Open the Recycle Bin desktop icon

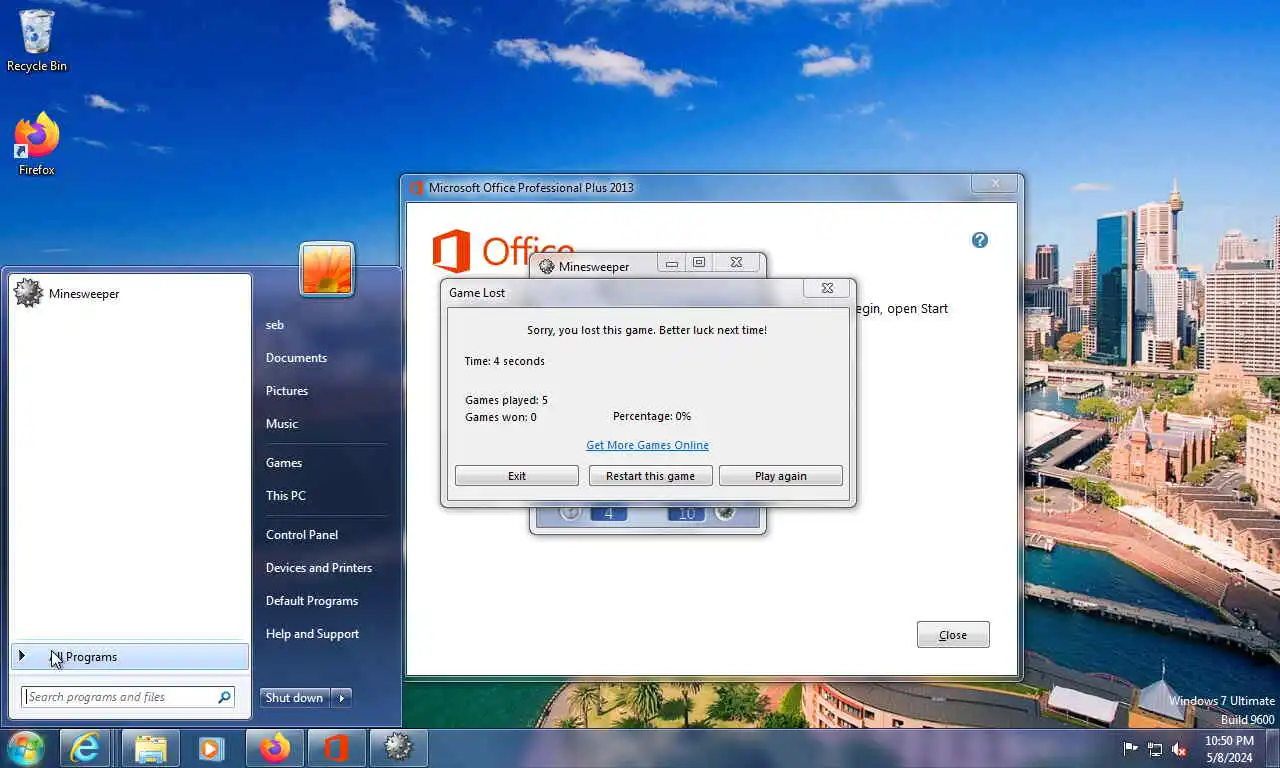point(37,41)
